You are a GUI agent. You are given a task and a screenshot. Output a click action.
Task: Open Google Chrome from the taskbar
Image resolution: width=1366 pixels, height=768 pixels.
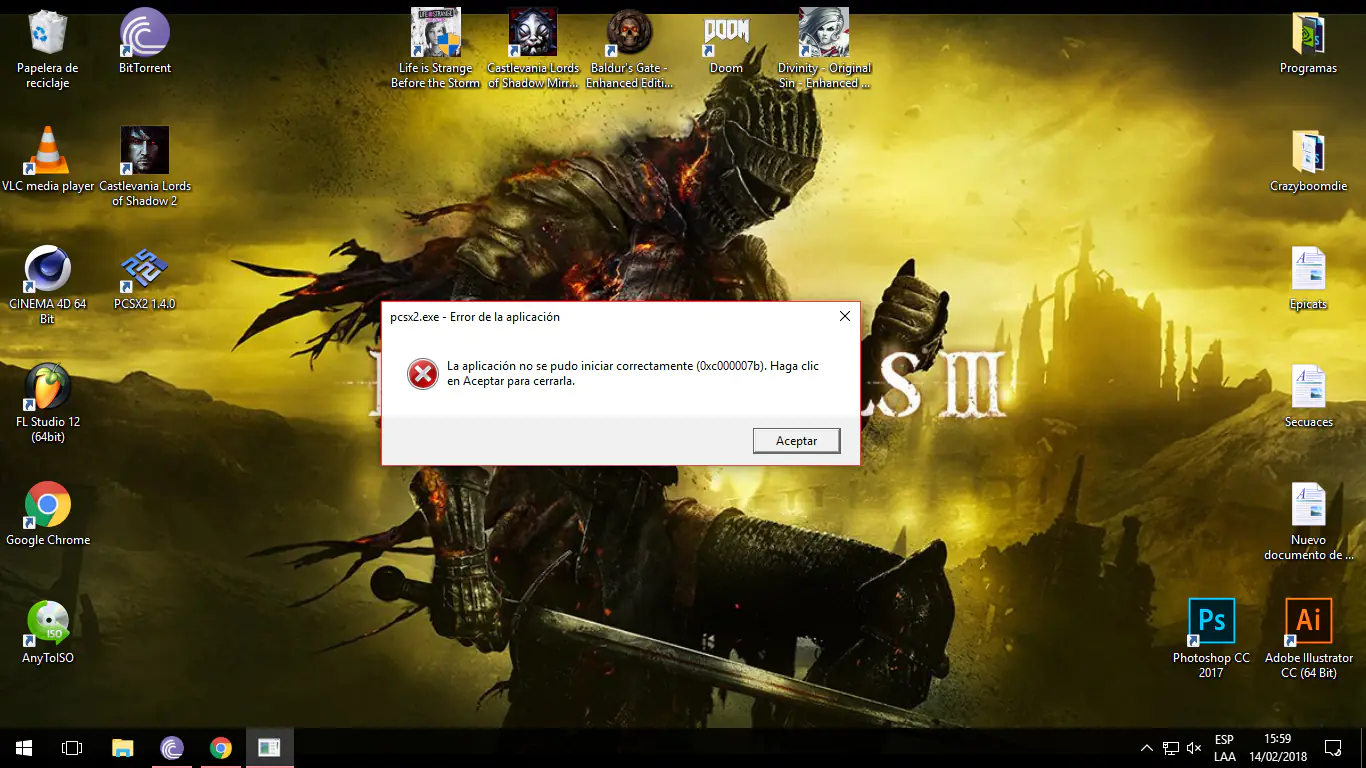(221, 748)
